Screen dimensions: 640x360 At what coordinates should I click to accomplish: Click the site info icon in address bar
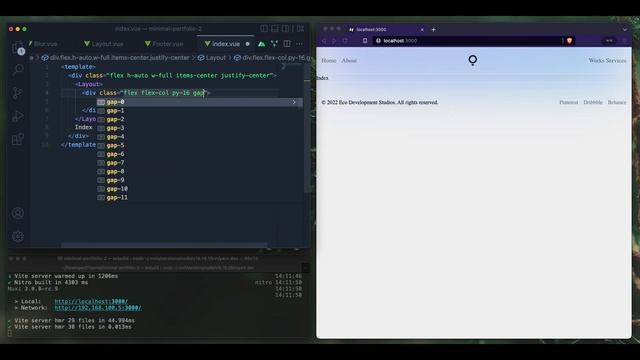[x=378, y=41]
